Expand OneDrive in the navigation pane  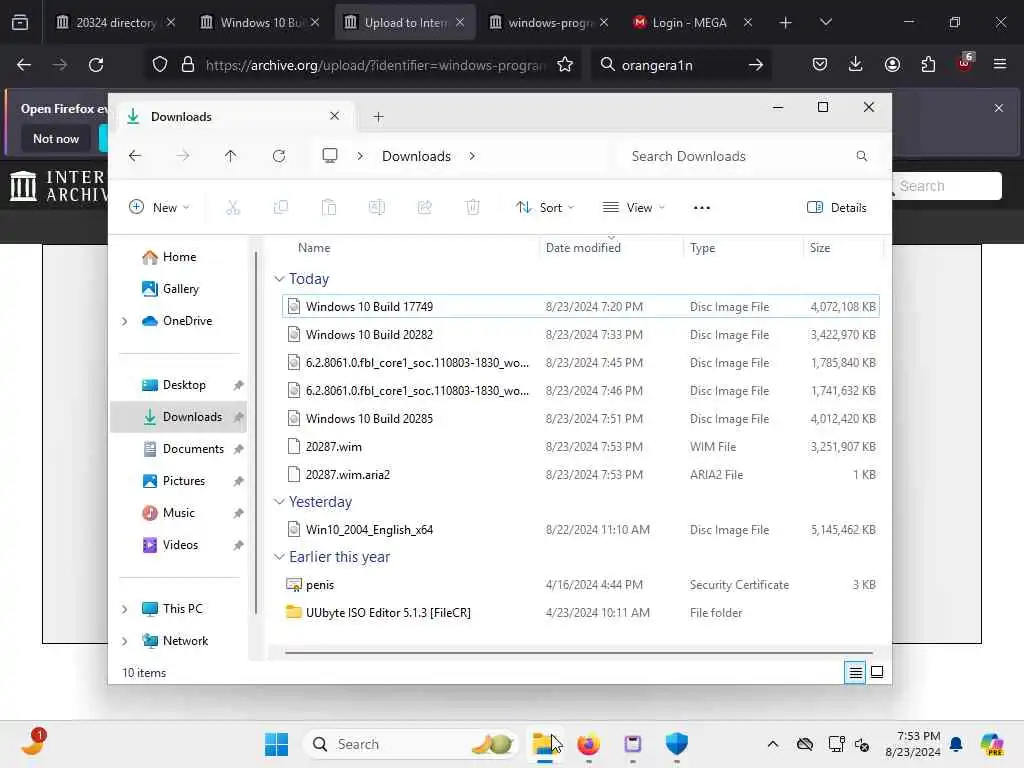125,321
